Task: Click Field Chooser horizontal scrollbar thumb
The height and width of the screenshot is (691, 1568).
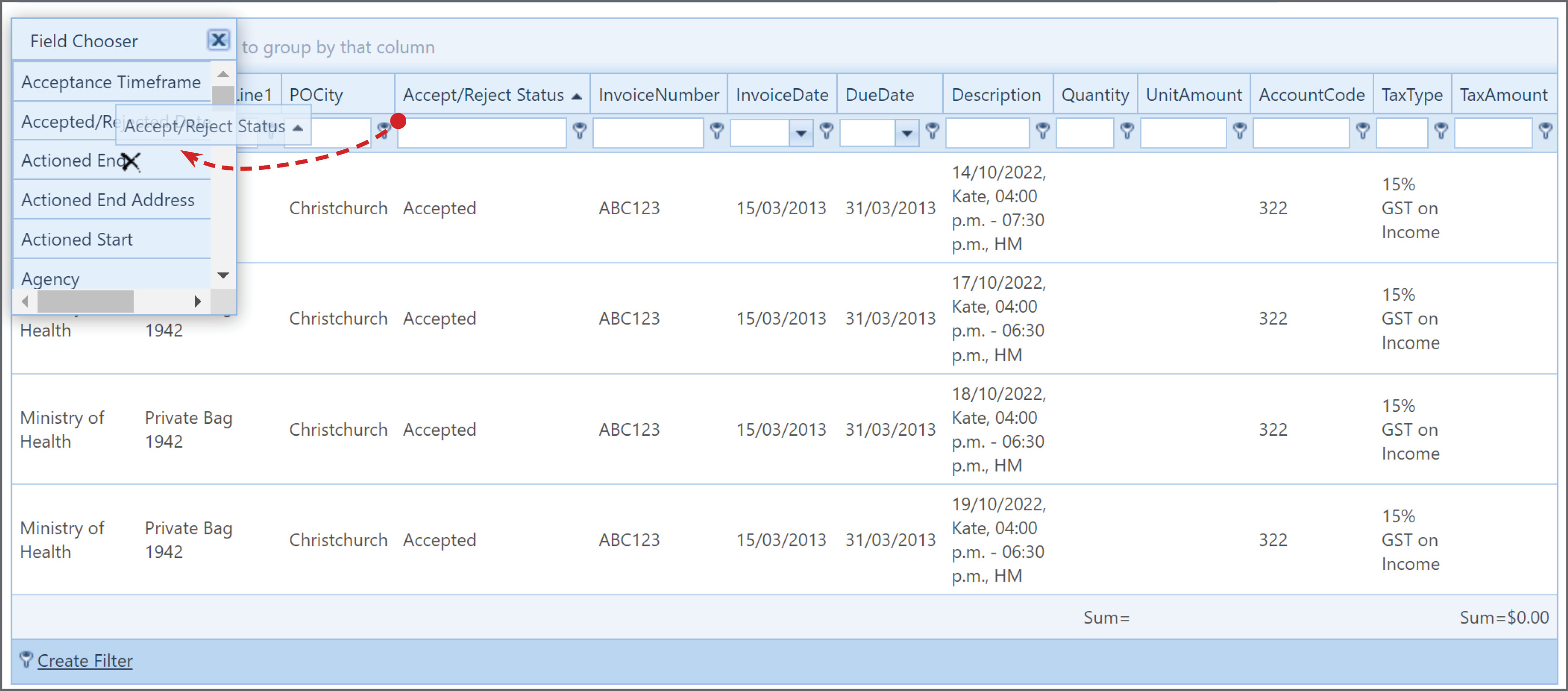Action: click(x=85, y=302)
